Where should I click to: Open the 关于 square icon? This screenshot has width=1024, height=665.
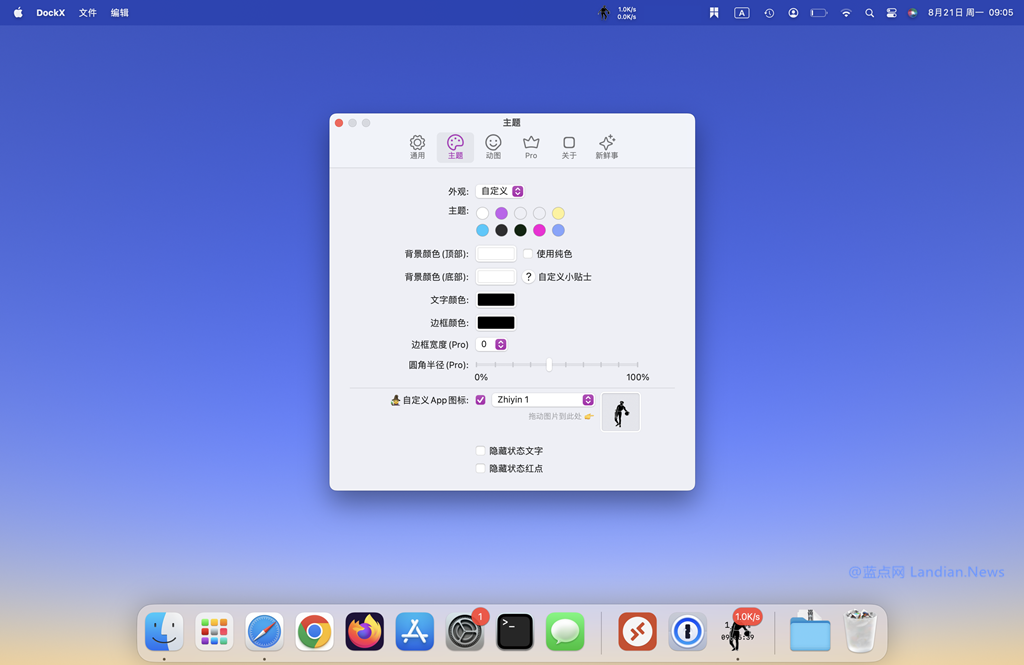coord(569,144)
